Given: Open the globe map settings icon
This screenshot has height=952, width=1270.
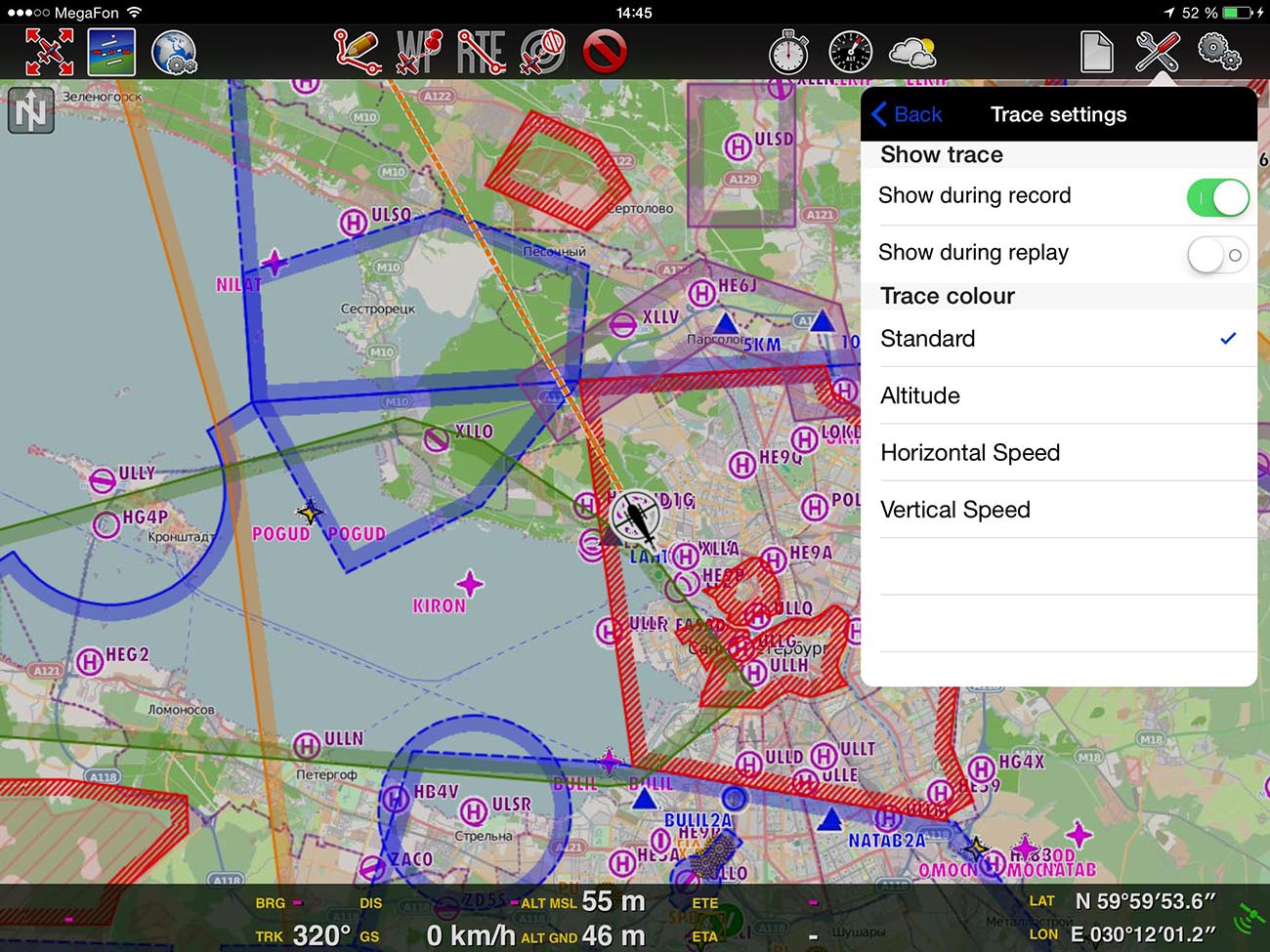Looking at the screenshot, I should (174, 52).
